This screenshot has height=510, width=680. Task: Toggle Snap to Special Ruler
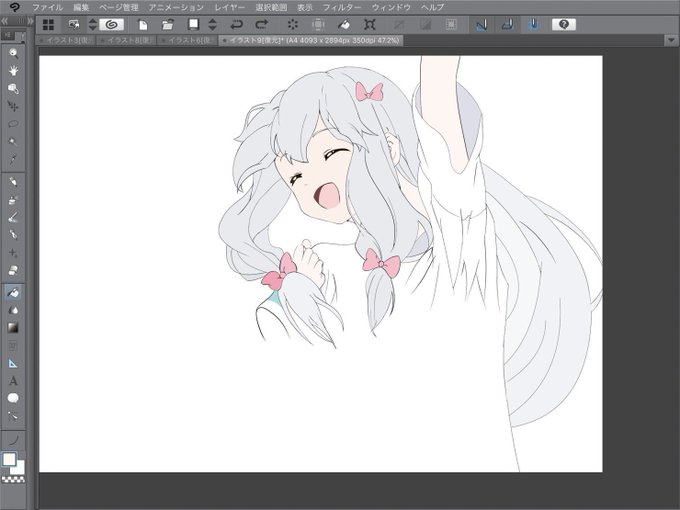[x=508, y=25]
